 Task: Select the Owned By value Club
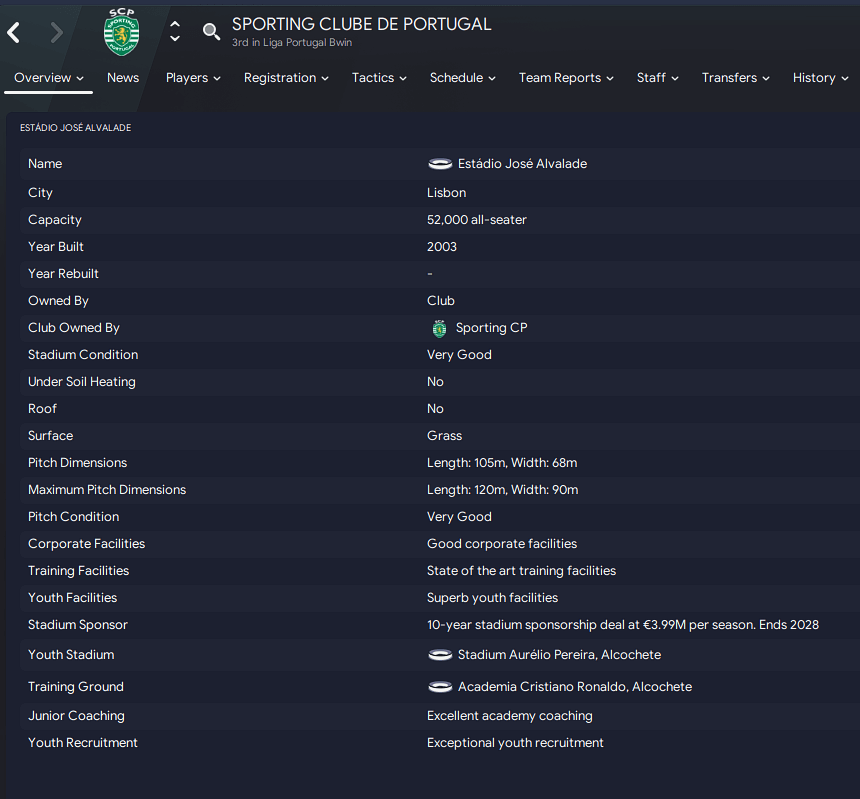[440, 301]
